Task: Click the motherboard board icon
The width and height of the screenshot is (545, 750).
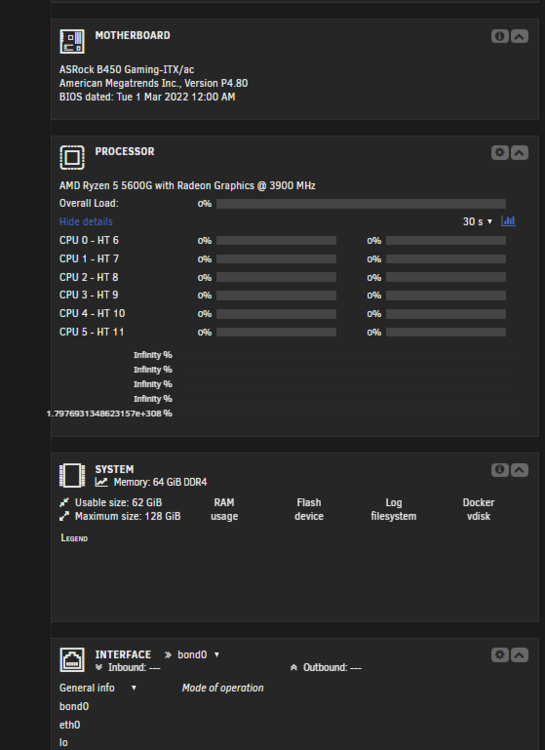Action: click(x=72, y=41)
